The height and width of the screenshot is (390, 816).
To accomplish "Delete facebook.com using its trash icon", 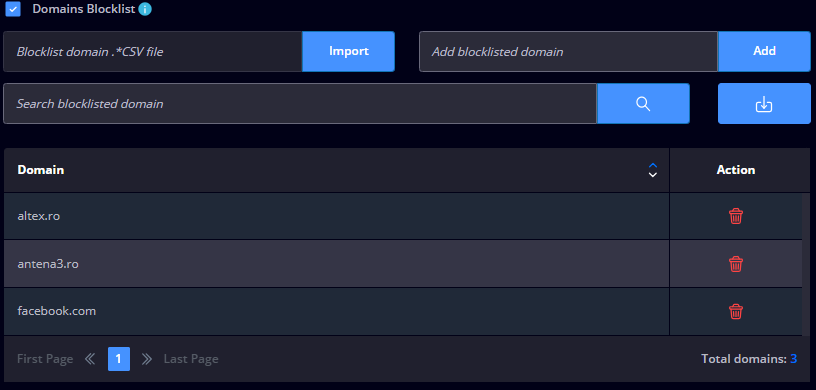I will (x=736, y=312).
